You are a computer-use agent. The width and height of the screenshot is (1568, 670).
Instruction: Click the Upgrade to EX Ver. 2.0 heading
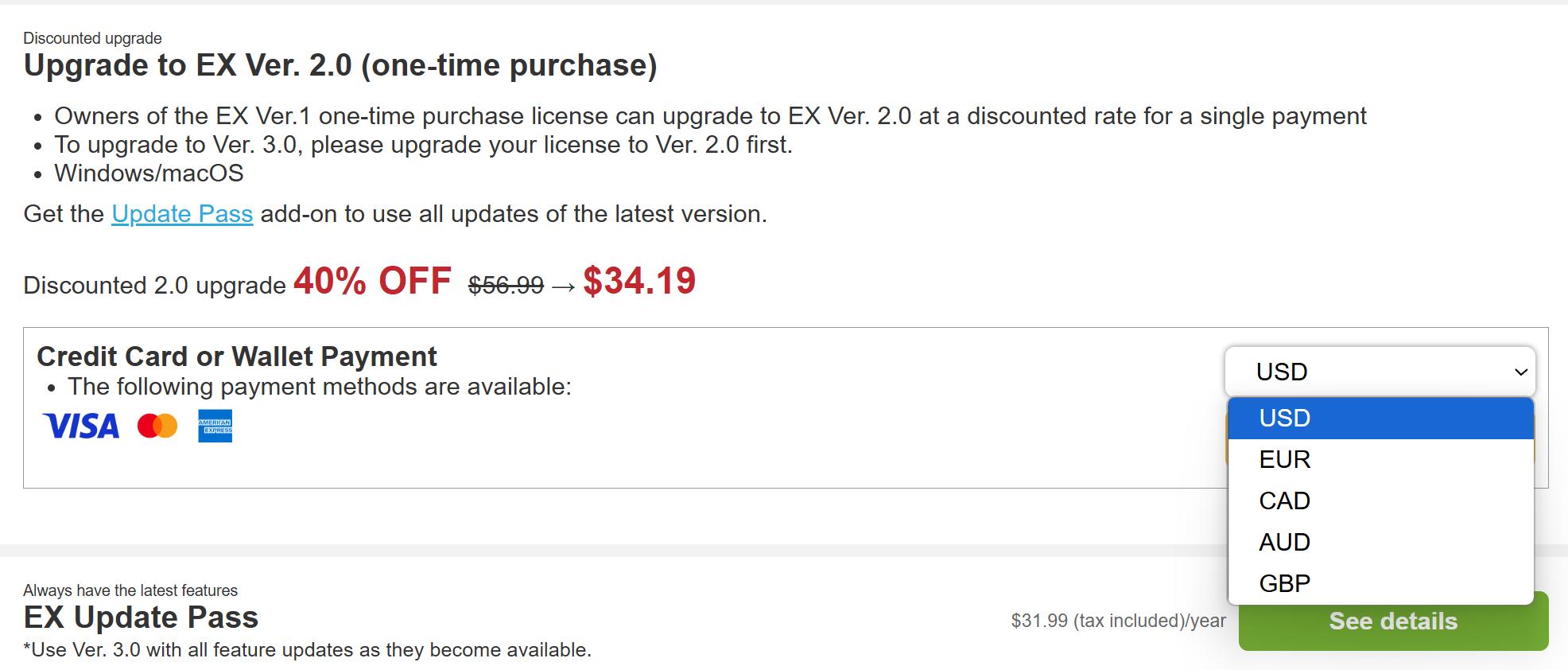[x=340, y=65]
